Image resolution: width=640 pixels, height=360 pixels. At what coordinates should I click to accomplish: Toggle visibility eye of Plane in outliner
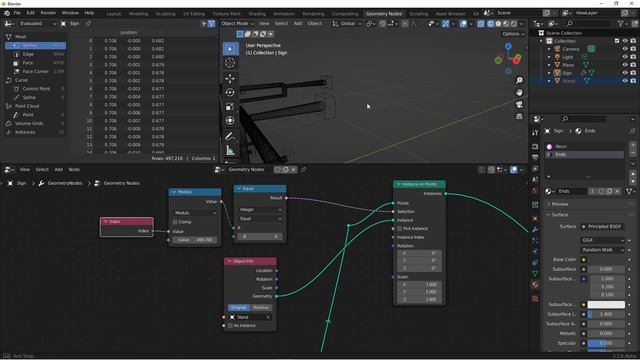click(625, 65)
